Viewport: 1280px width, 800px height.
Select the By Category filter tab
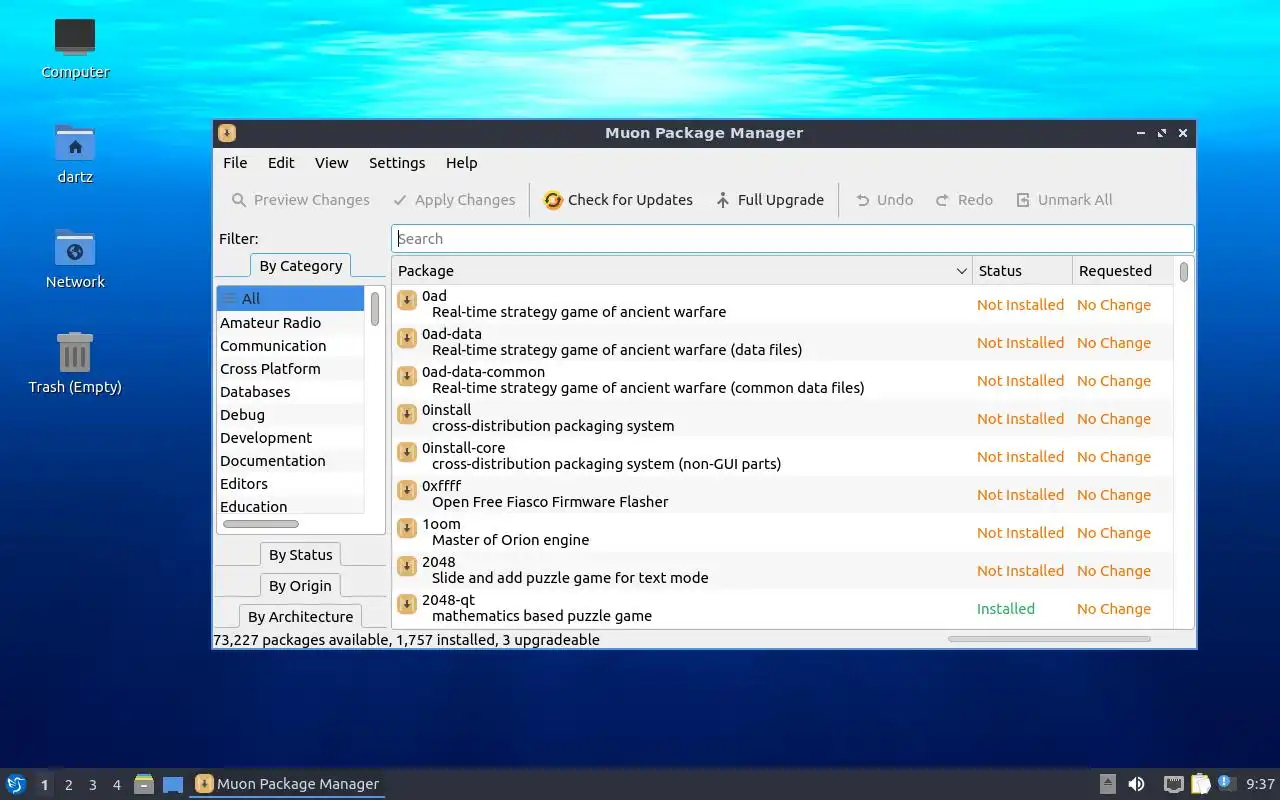pos(300,266)
